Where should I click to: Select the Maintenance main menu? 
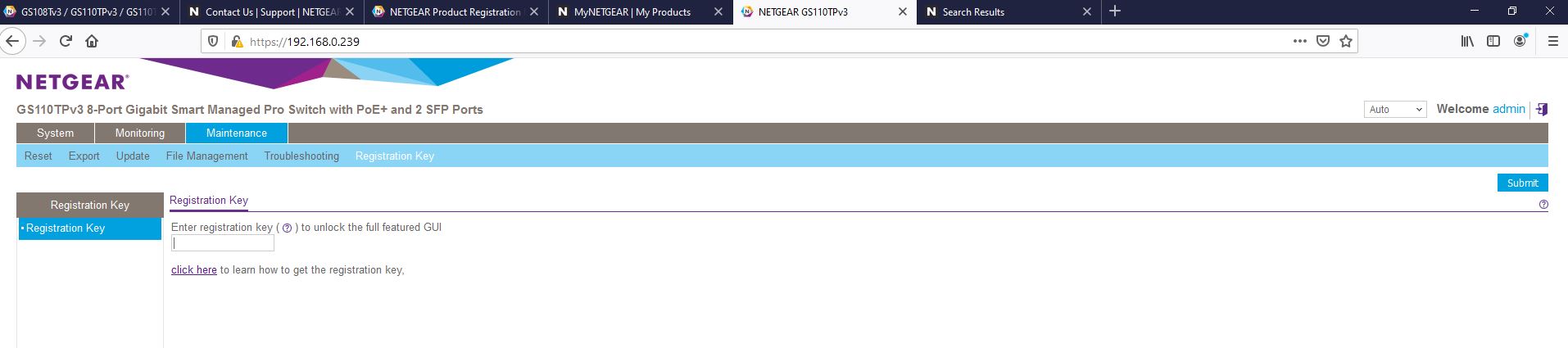236,133
